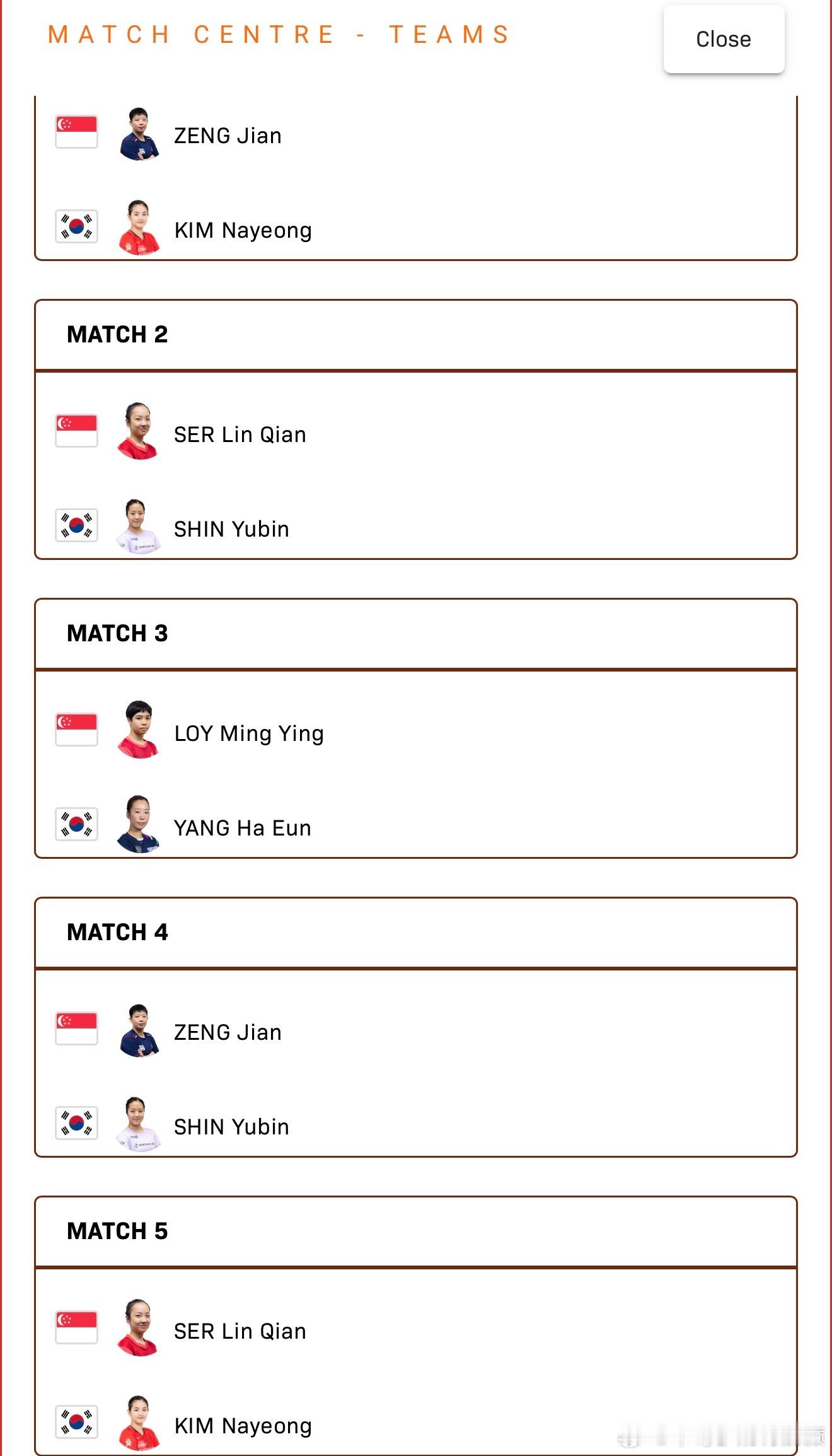This screenshot has height=1456, width=832.
Task: Click the Singapore flag beside ZENG Jian in Match 4
Action: point(76,1028)
